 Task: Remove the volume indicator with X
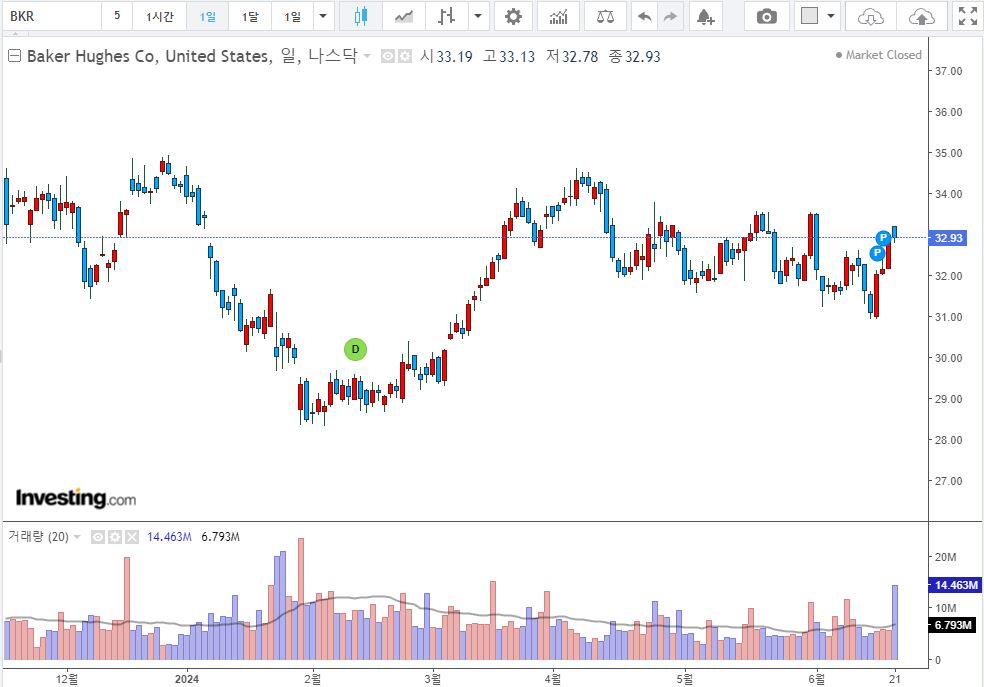pyautogui.click(x=132, y=537)
